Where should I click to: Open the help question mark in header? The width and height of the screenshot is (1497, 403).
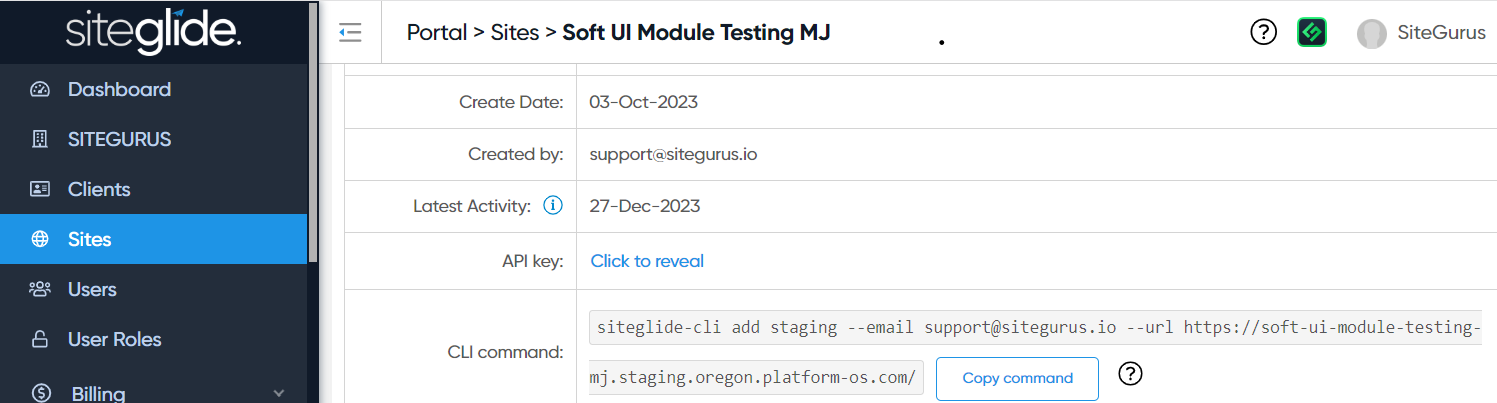[x=1263, y=33]
